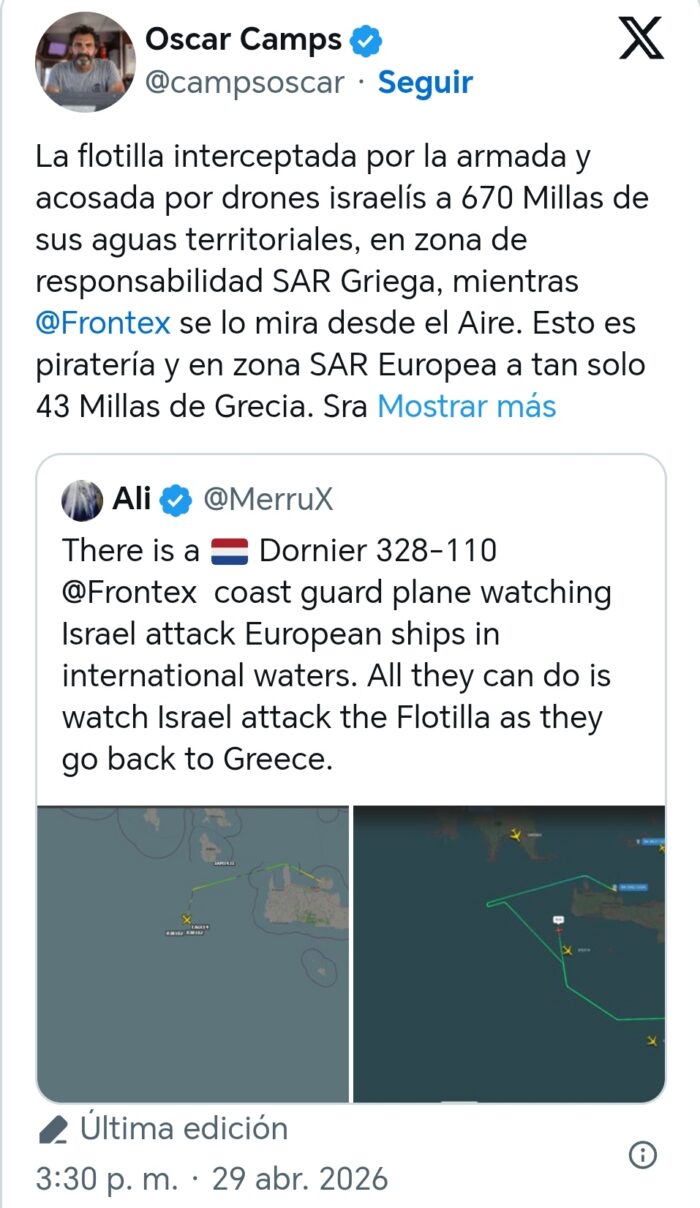Click the Ali display name
The width and height of the screenshot is (700, 1208).
point(131,499)
